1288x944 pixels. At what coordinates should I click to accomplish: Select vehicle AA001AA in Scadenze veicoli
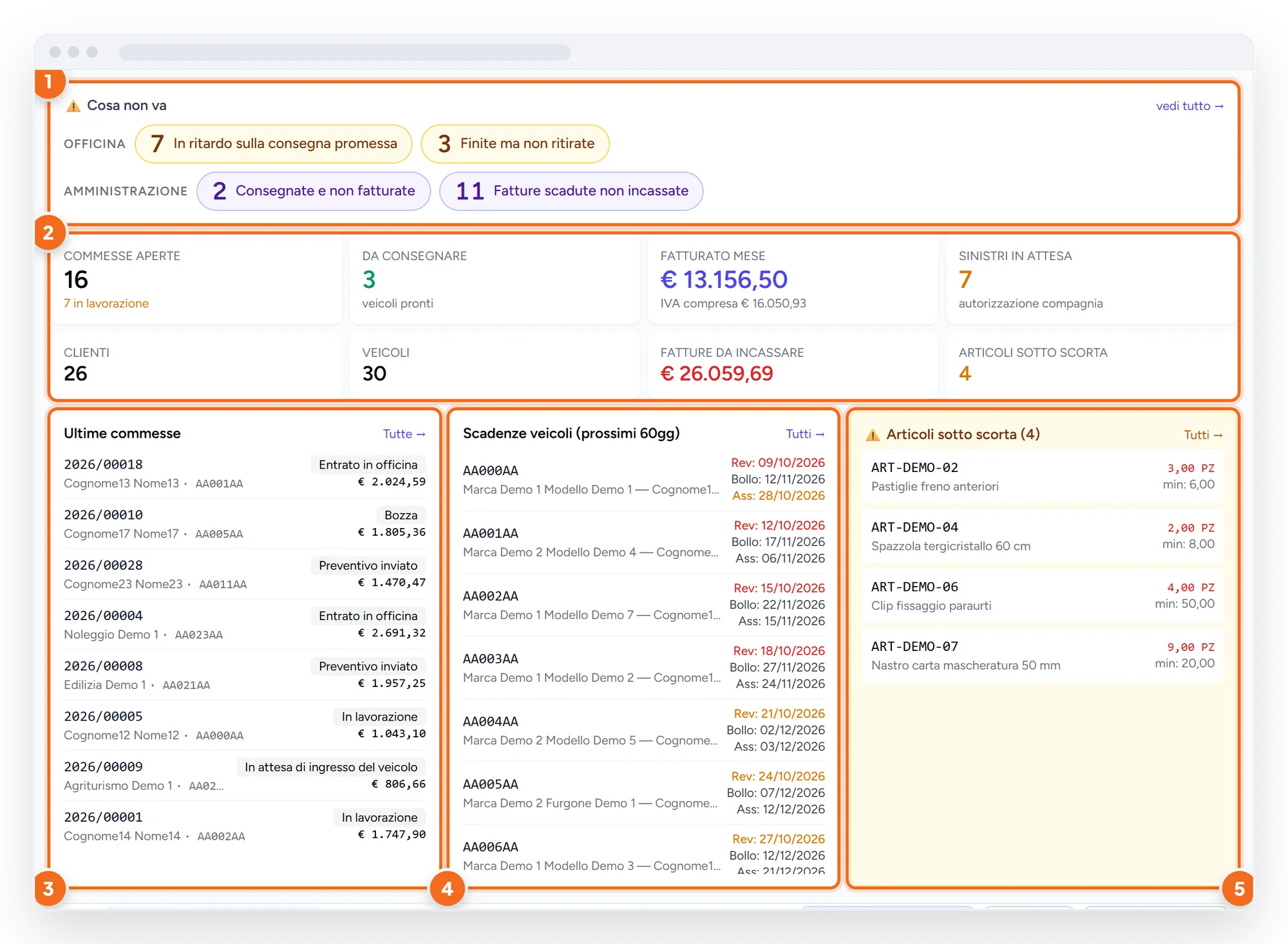tap(644, 542)
